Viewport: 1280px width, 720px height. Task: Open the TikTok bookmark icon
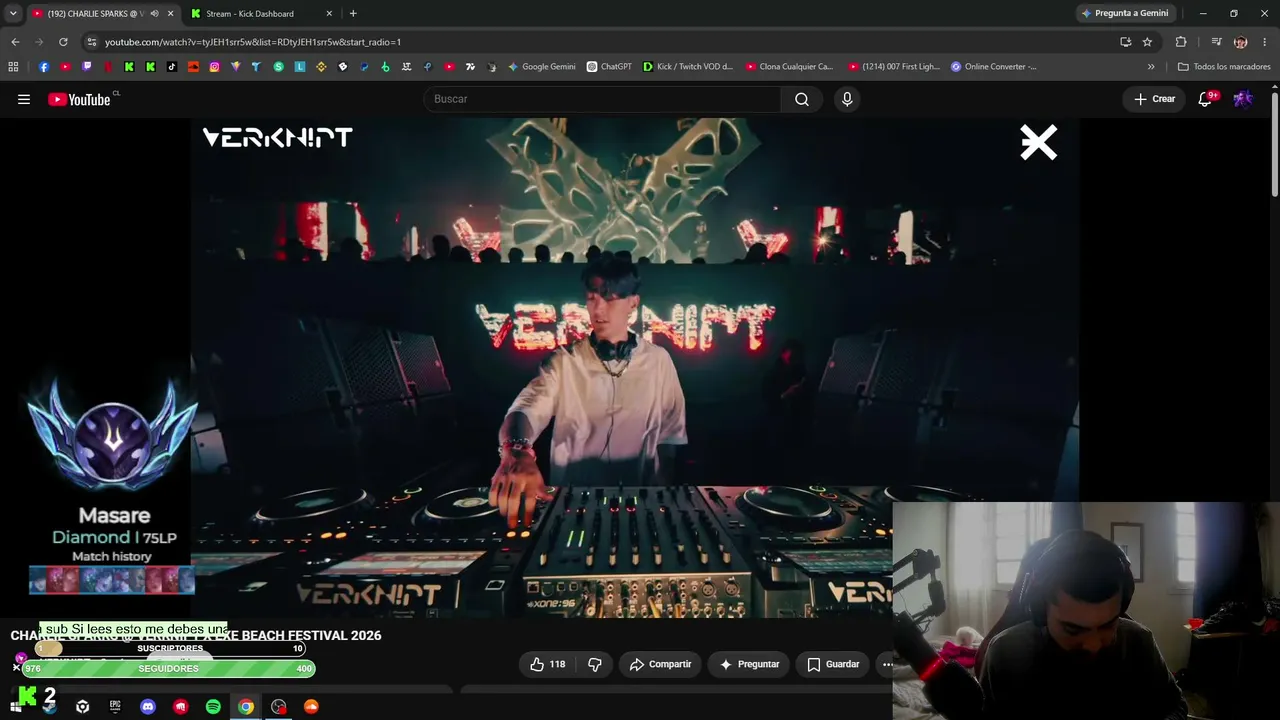pyautogui.click(x=172, y=67)
